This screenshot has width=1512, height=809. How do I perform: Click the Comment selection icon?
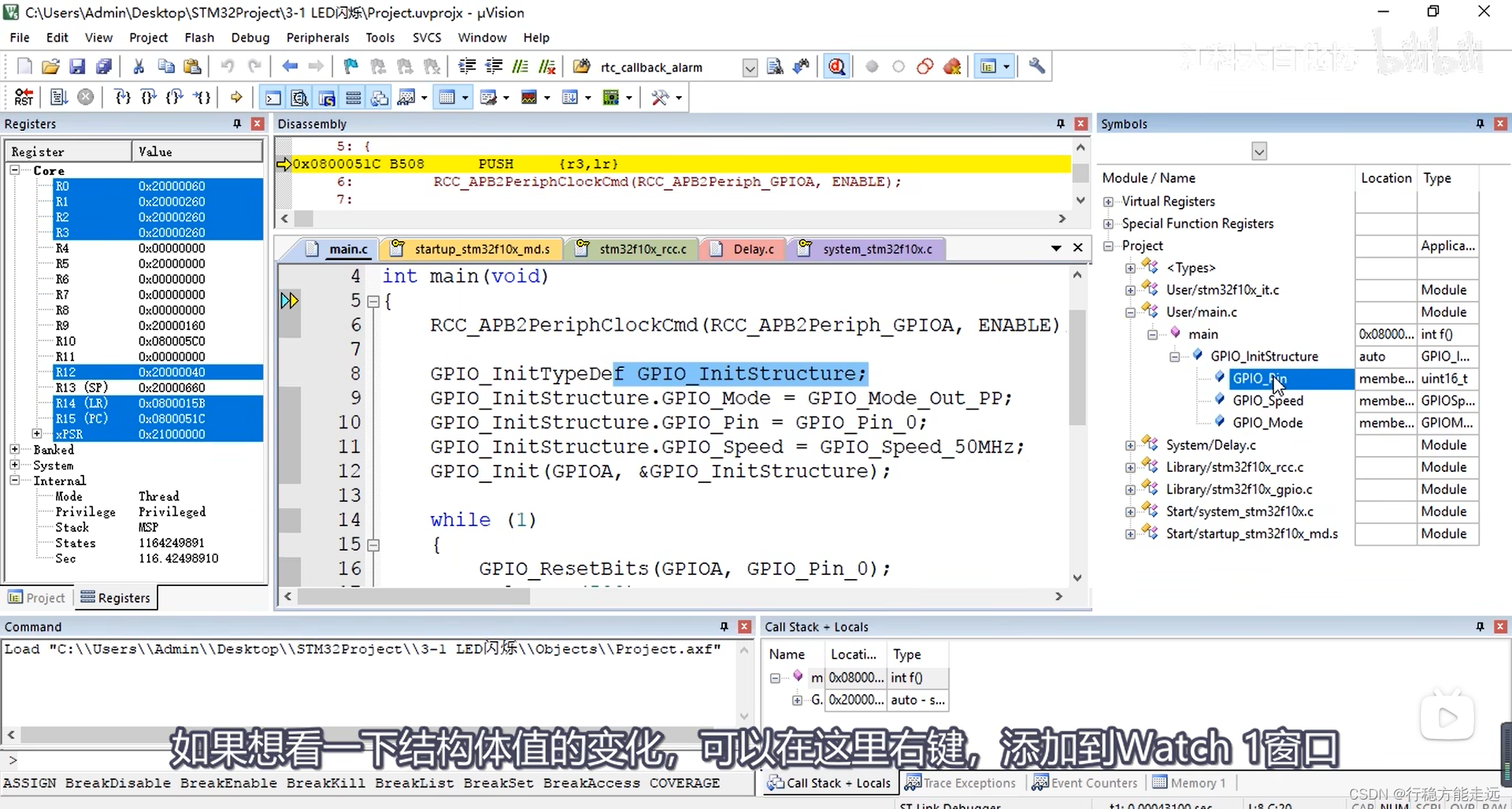[520, 67]
